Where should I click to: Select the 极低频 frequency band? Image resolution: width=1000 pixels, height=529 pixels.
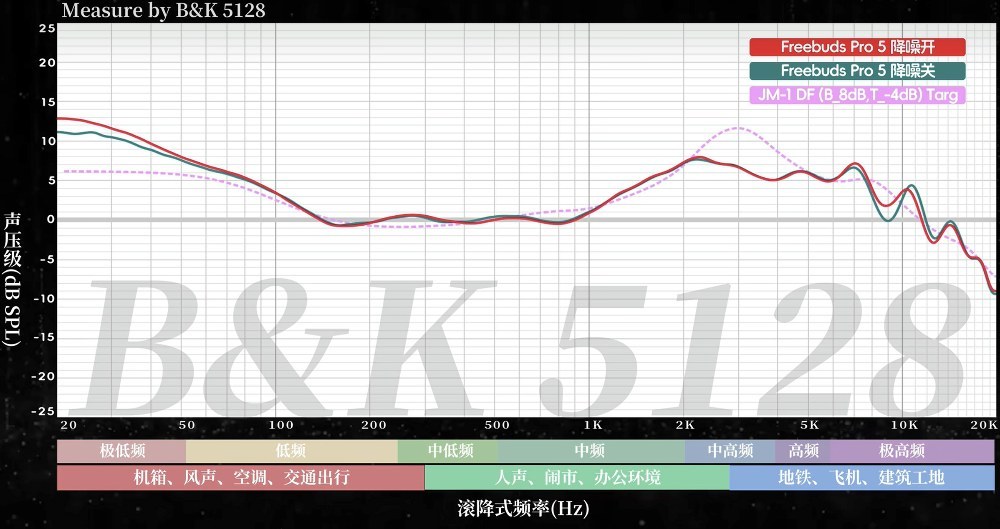[122, 451]
